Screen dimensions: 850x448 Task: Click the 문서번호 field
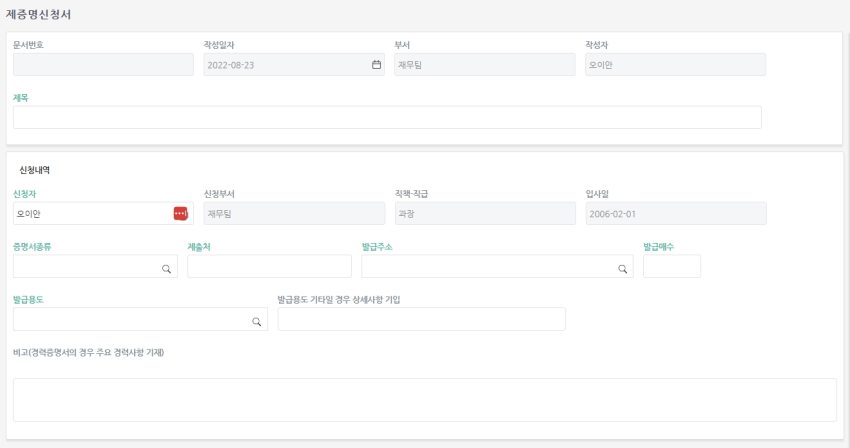103,65
